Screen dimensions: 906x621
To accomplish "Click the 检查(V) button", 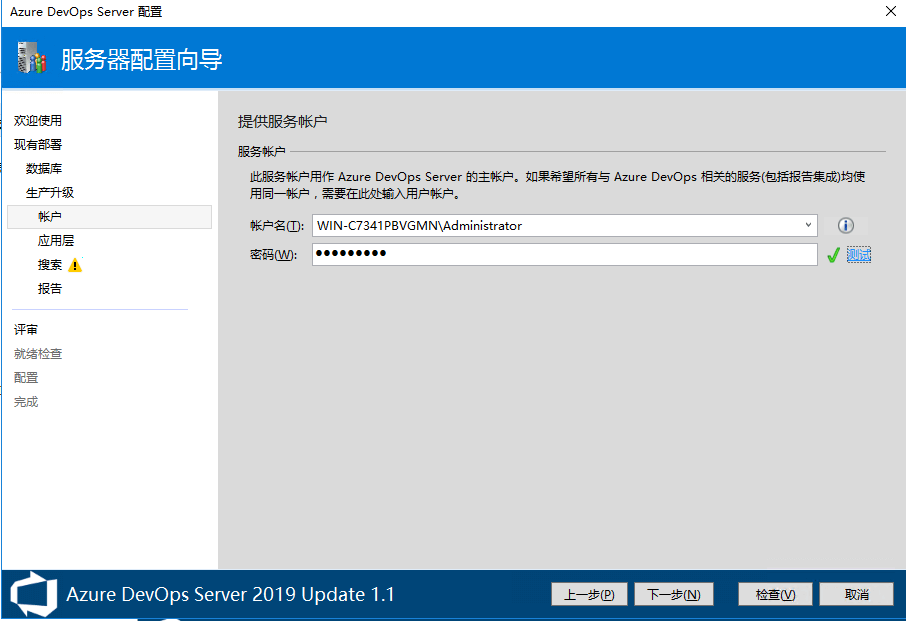I will [x=775, y=594].
